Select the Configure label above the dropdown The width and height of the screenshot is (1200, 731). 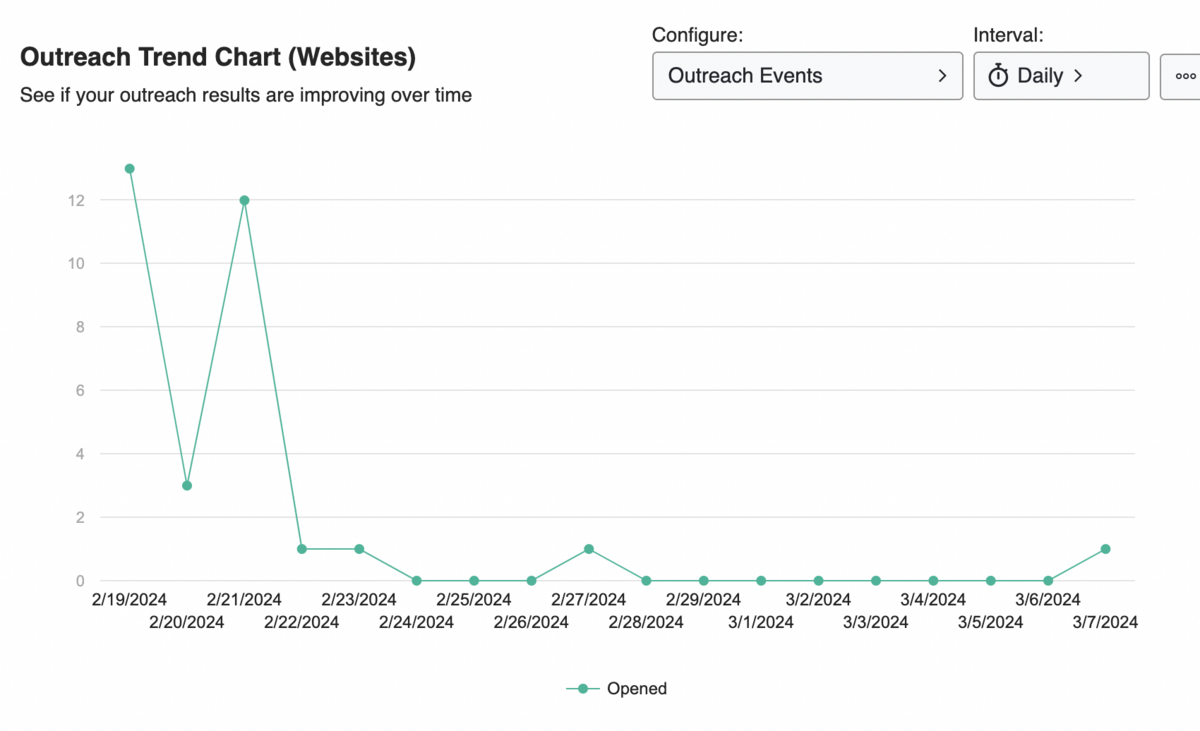[698, 34]
